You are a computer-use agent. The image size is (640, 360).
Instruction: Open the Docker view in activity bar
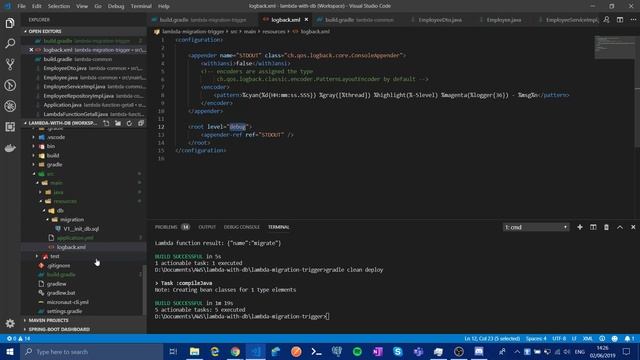(10, 148)
